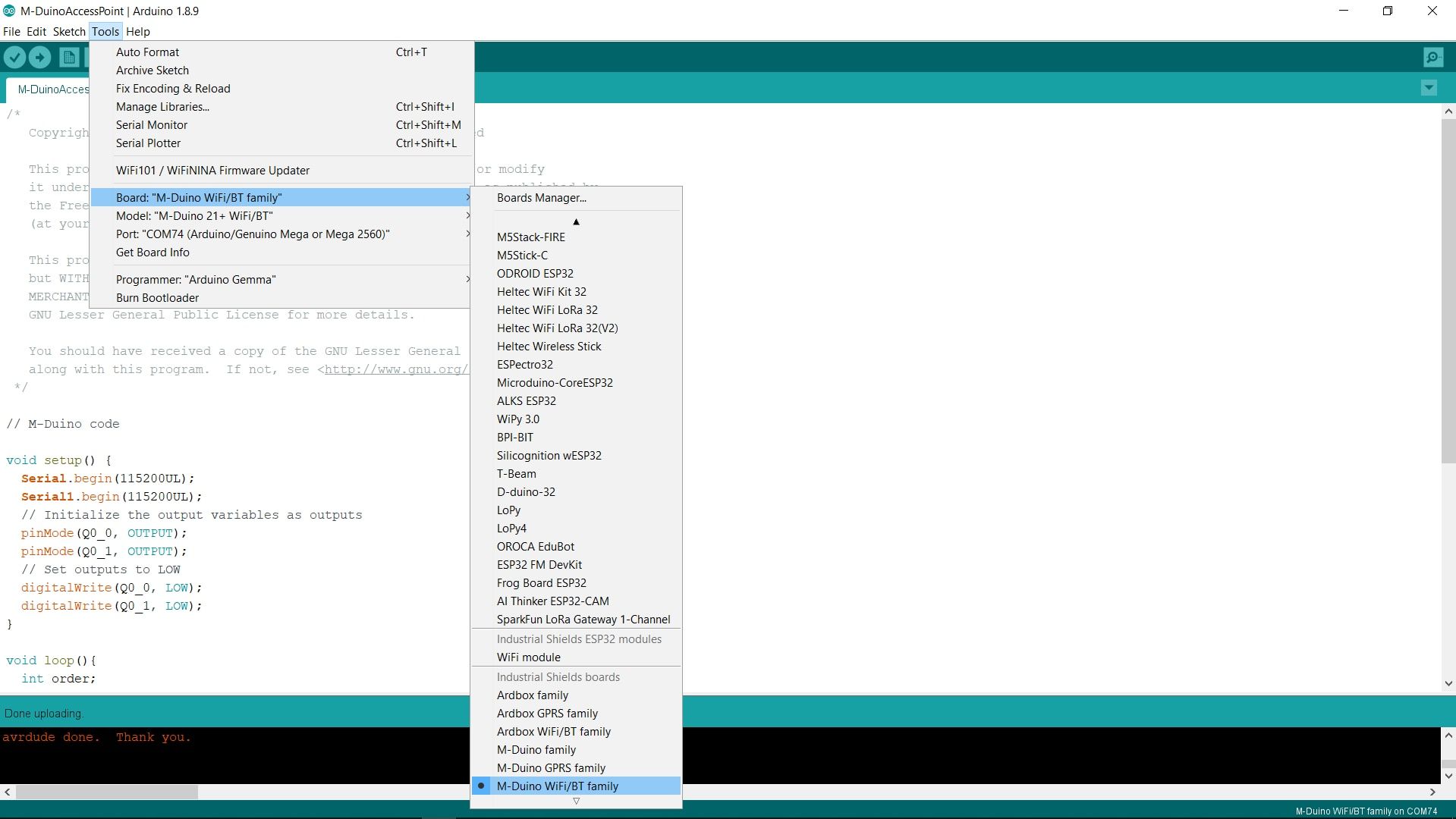Click Get Board Info
The height and width of the screenshot is (819, 1456).
[x=281, y=253]
